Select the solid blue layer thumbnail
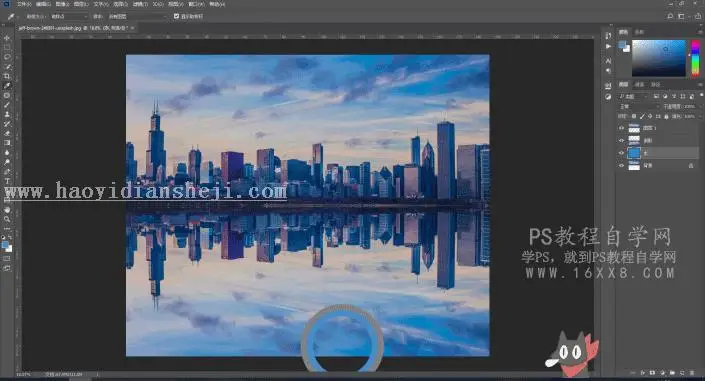Screen dimensions: 705x381 (634, 153)
